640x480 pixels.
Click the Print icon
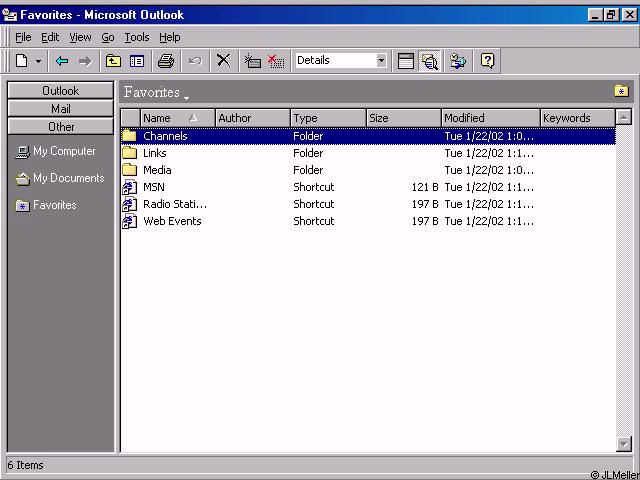point(166,61)
